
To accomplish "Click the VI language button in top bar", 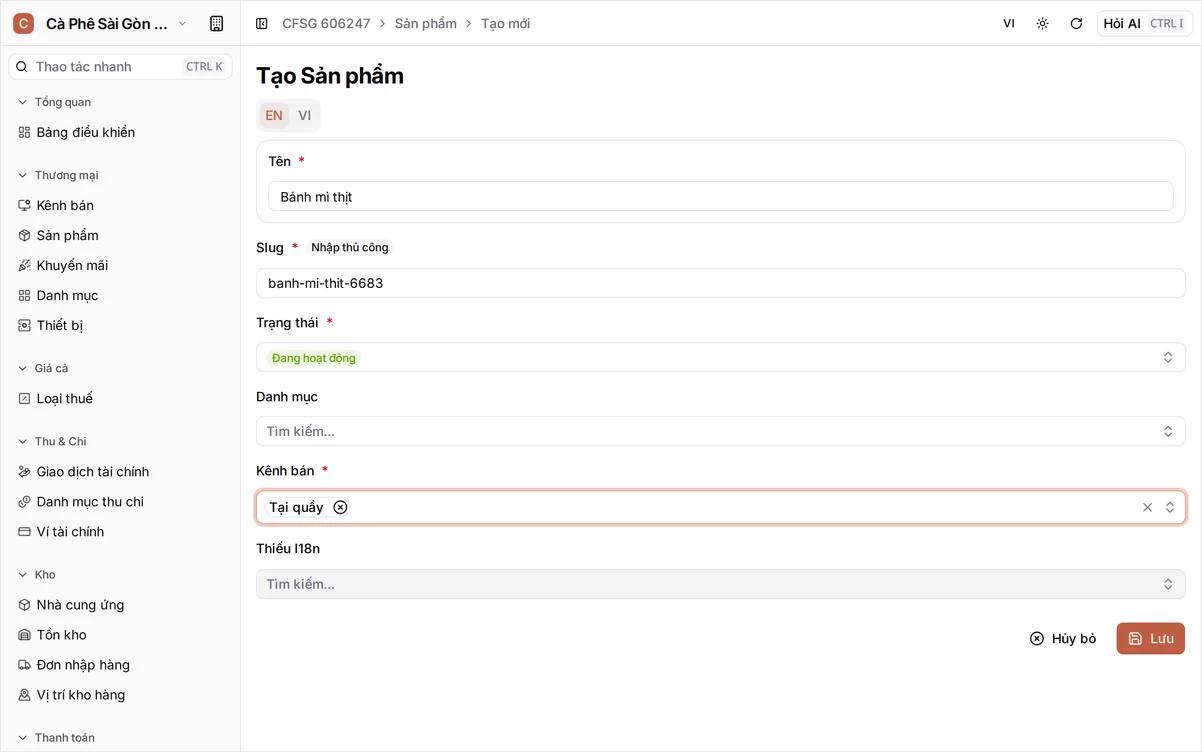I will tap(1009, 23).
